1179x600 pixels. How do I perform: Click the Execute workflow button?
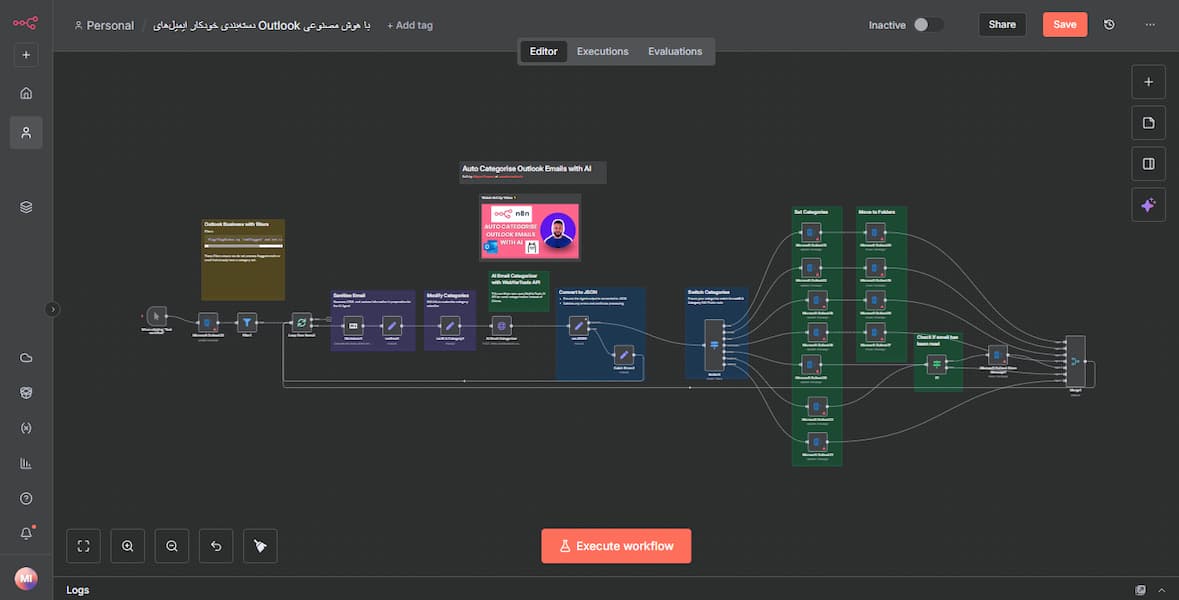pyautogui.click(x=616, y=546)
